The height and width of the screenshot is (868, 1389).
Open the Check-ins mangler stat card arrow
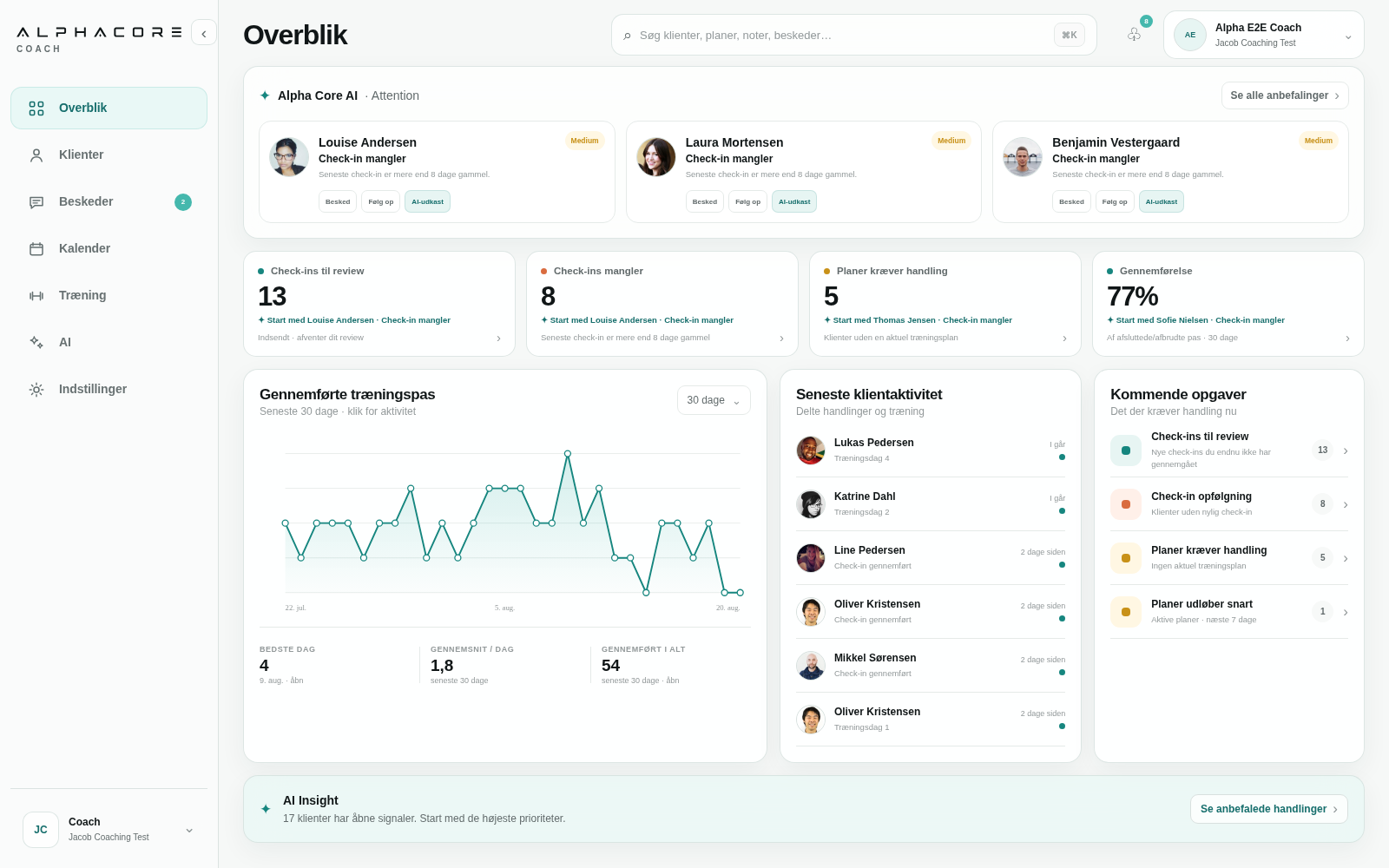(x=781, y=339)
